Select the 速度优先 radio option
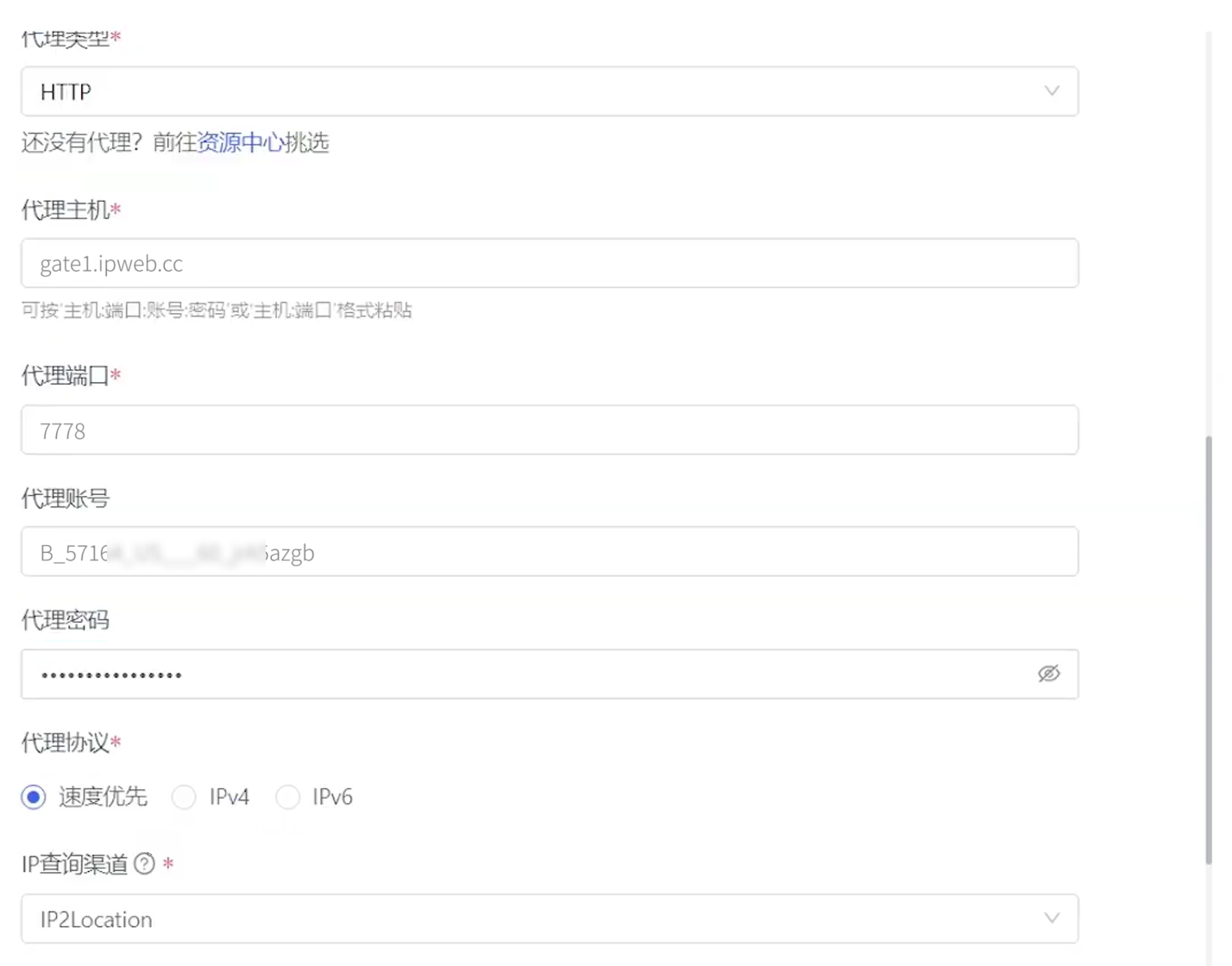1232x966 pixels. coord(34,797)
